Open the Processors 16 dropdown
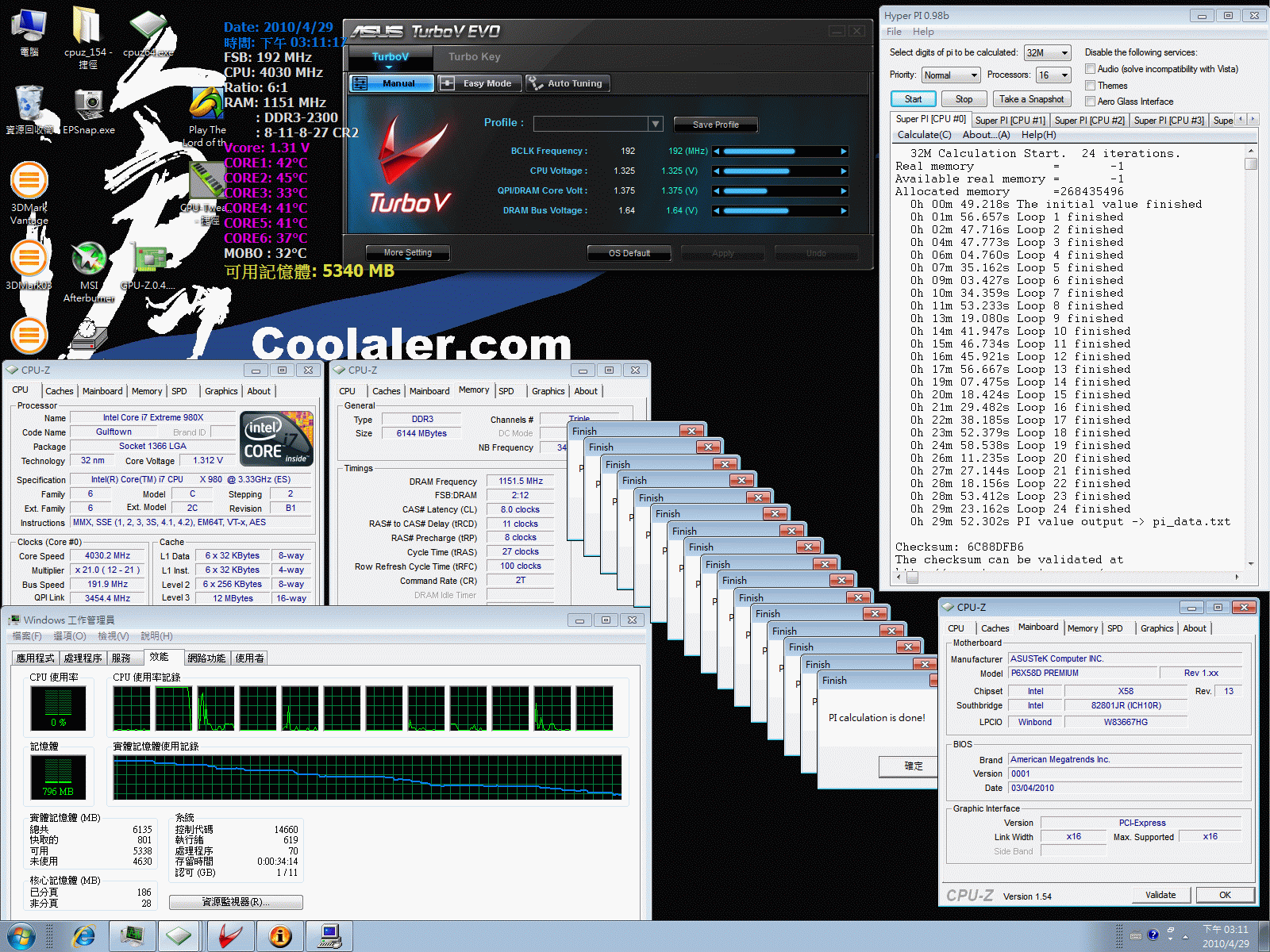 tap(1053, 75)
